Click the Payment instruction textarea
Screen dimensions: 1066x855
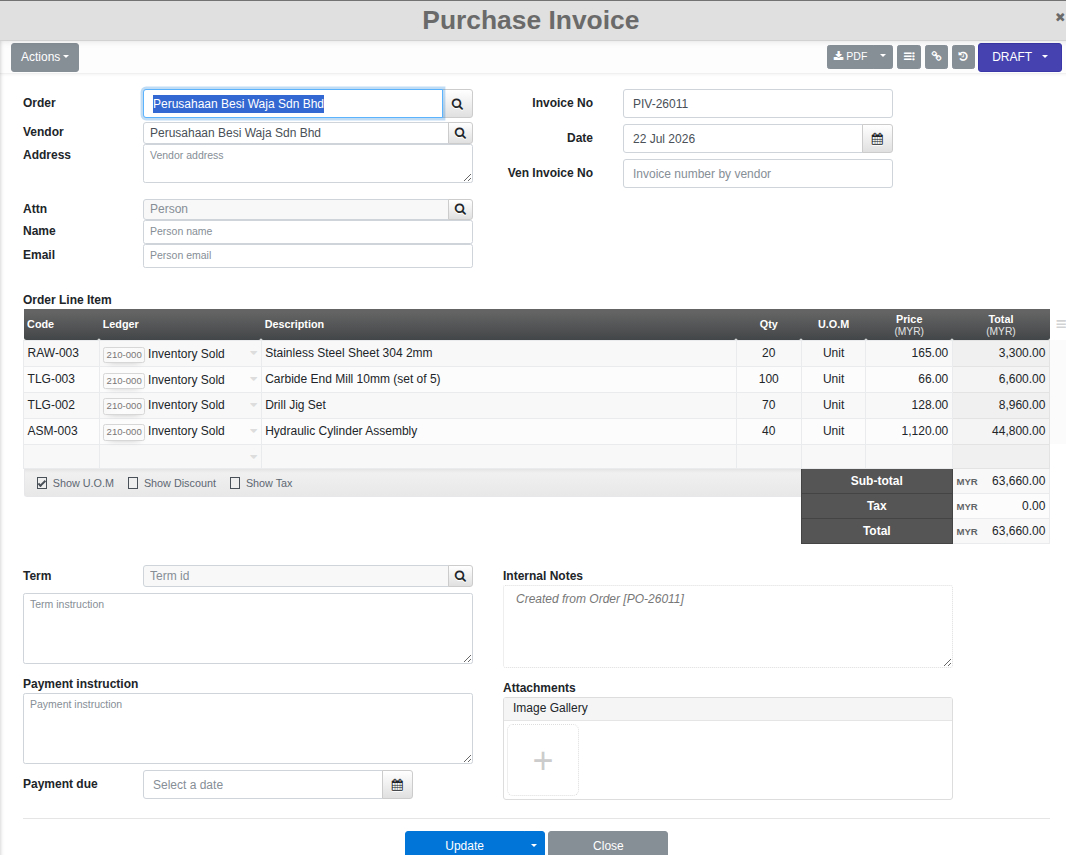247,729
